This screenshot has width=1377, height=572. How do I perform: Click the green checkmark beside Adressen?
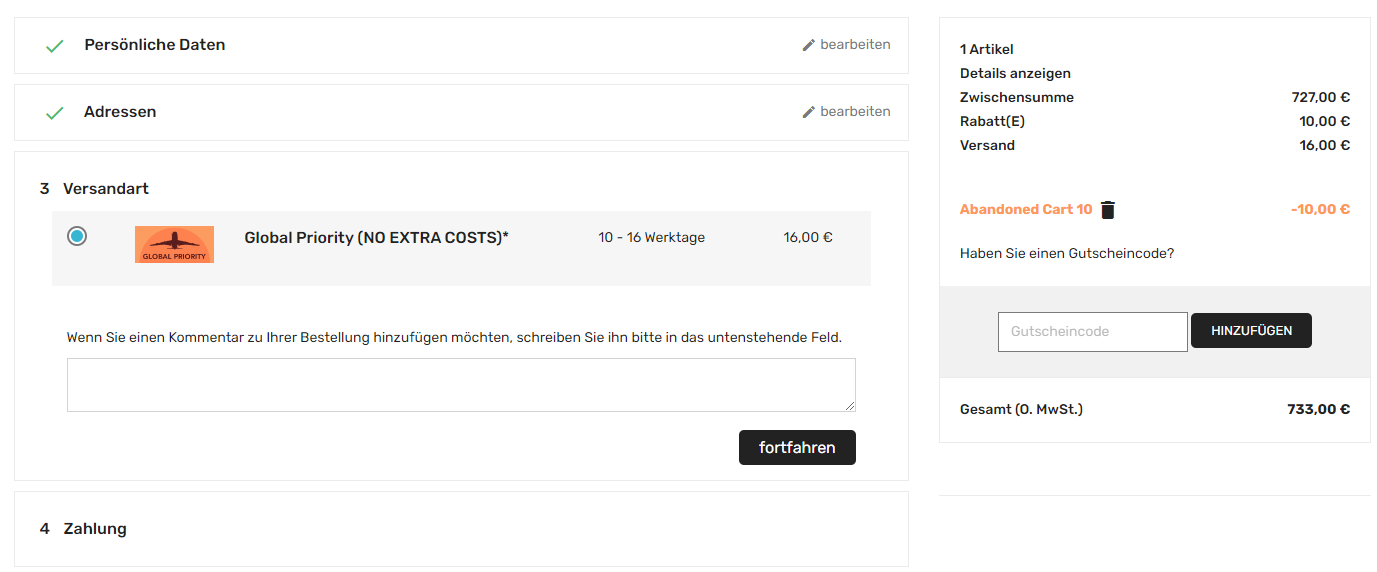point(55,113)
